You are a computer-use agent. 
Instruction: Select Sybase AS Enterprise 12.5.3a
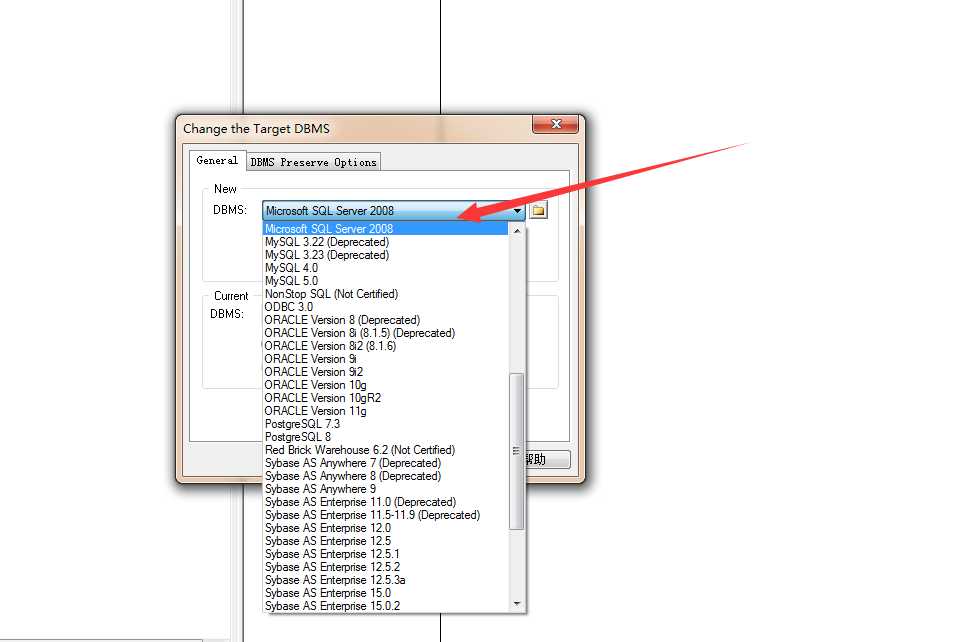[x=386, y=580]
